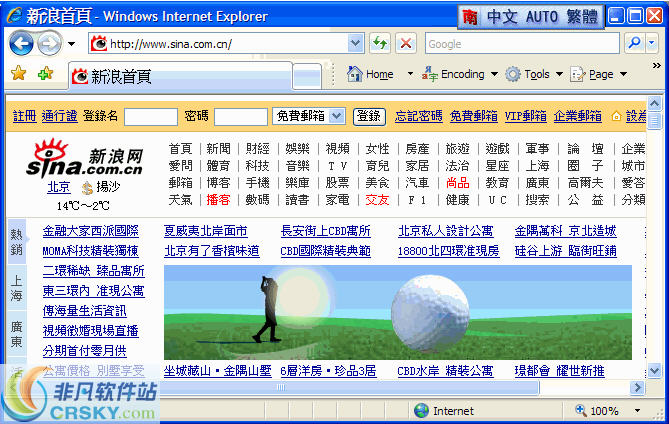Select the 廣東 side tab

17,334
